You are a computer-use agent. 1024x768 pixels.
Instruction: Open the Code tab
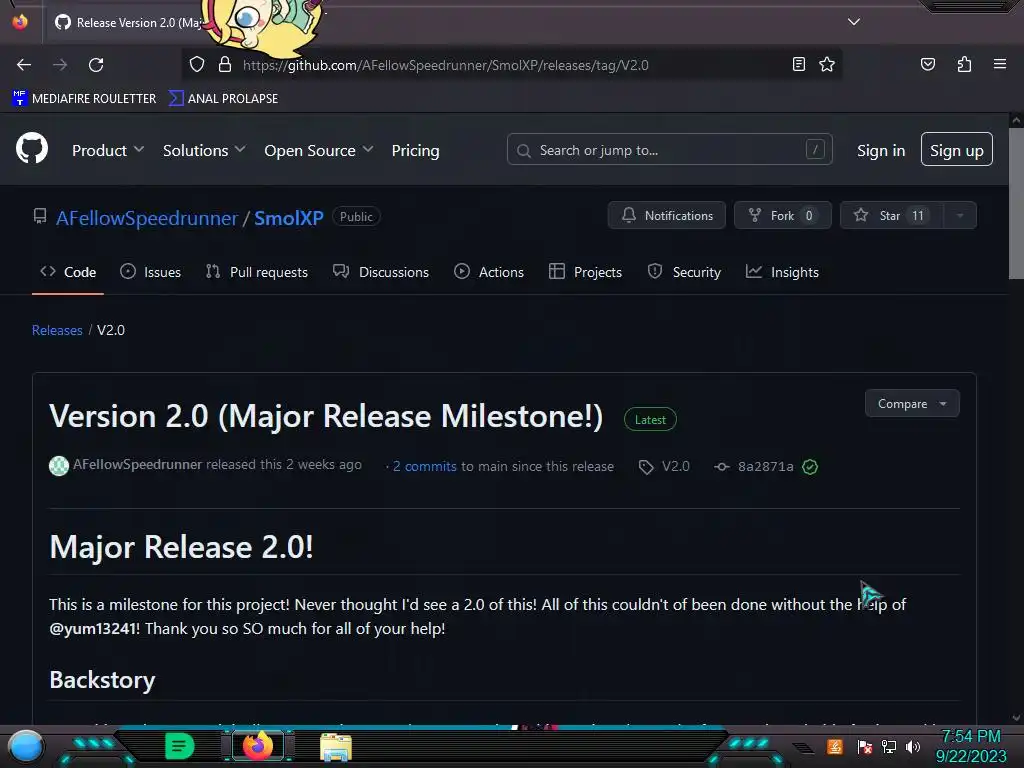tap(68, 272)
